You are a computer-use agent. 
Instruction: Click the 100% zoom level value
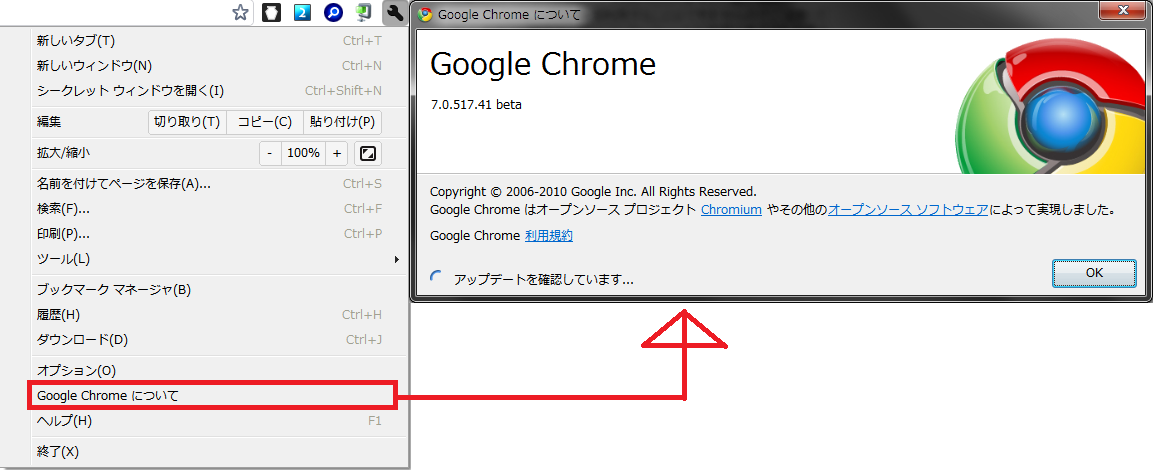tap(304, 153)
